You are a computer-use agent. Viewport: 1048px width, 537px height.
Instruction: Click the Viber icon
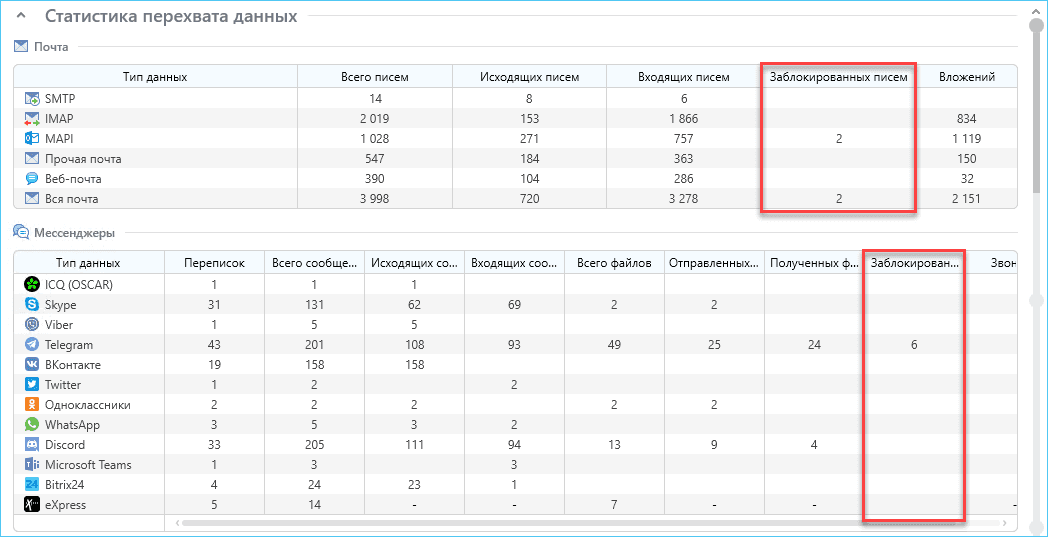(32, 324)
